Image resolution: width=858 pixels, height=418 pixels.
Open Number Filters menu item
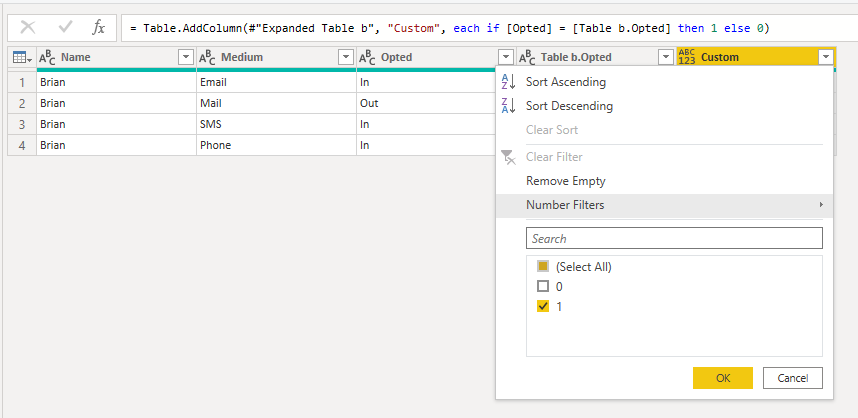pos(664,205)
